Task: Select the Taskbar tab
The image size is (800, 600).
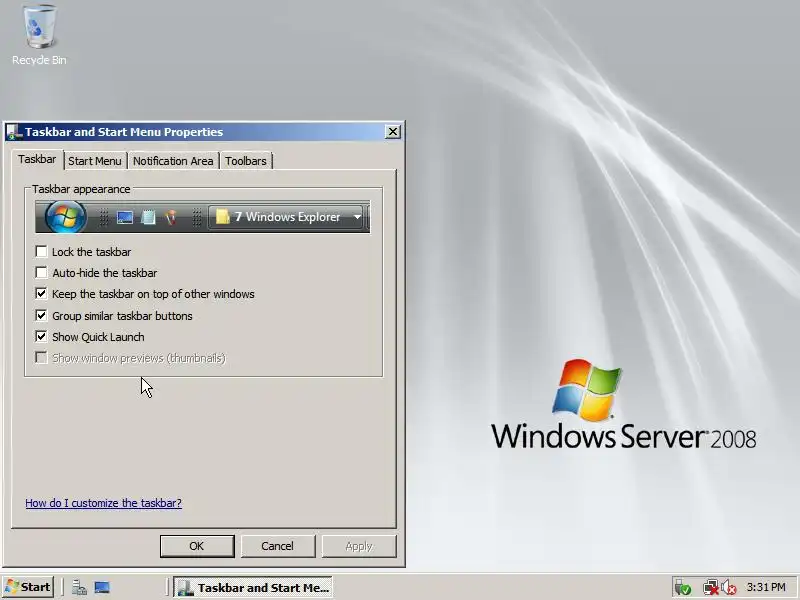Action: click(x=37, y=159)
